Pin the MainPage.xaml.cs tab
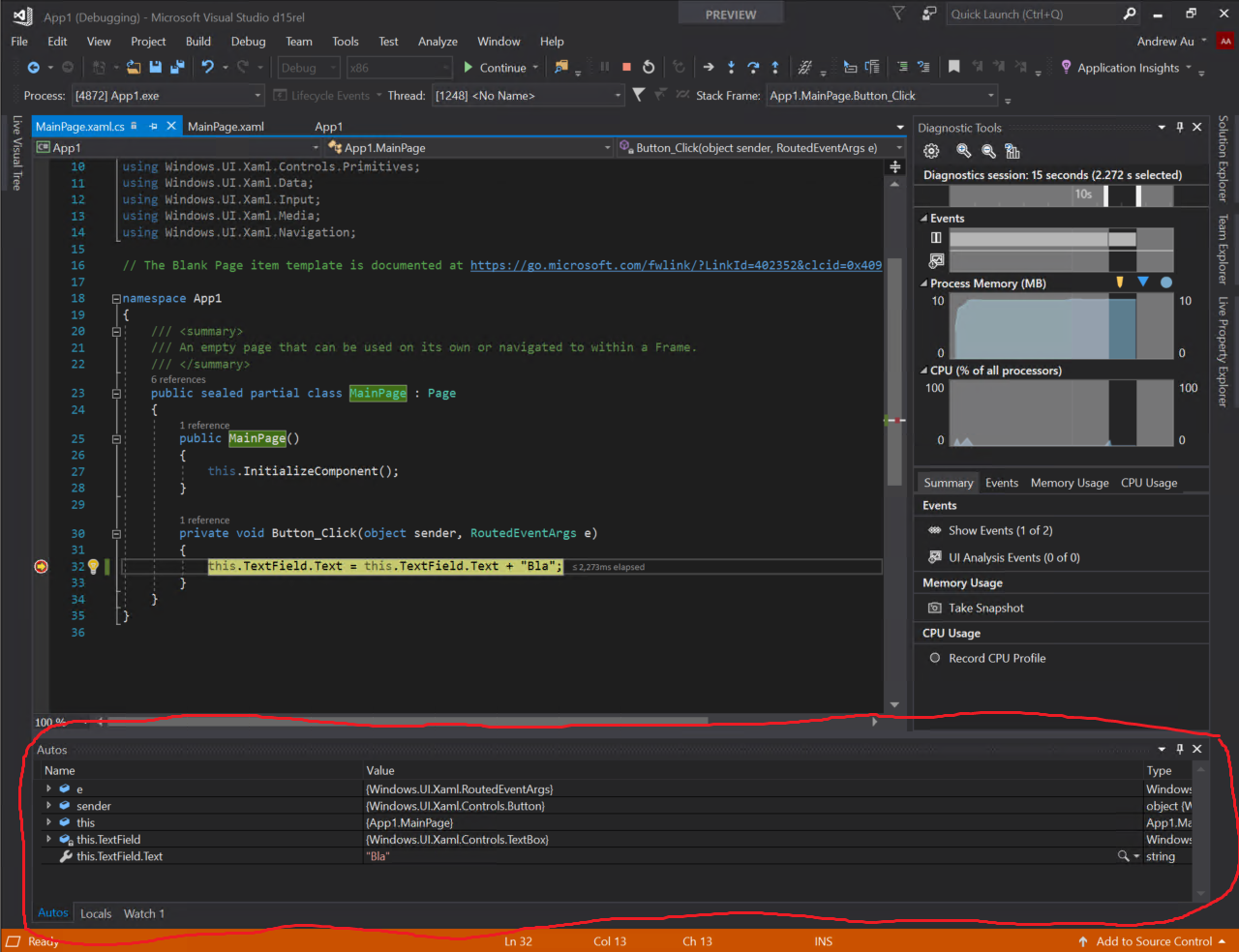Screen dimensions: 1239x952 pyautogui.click(x=152, y=126)
